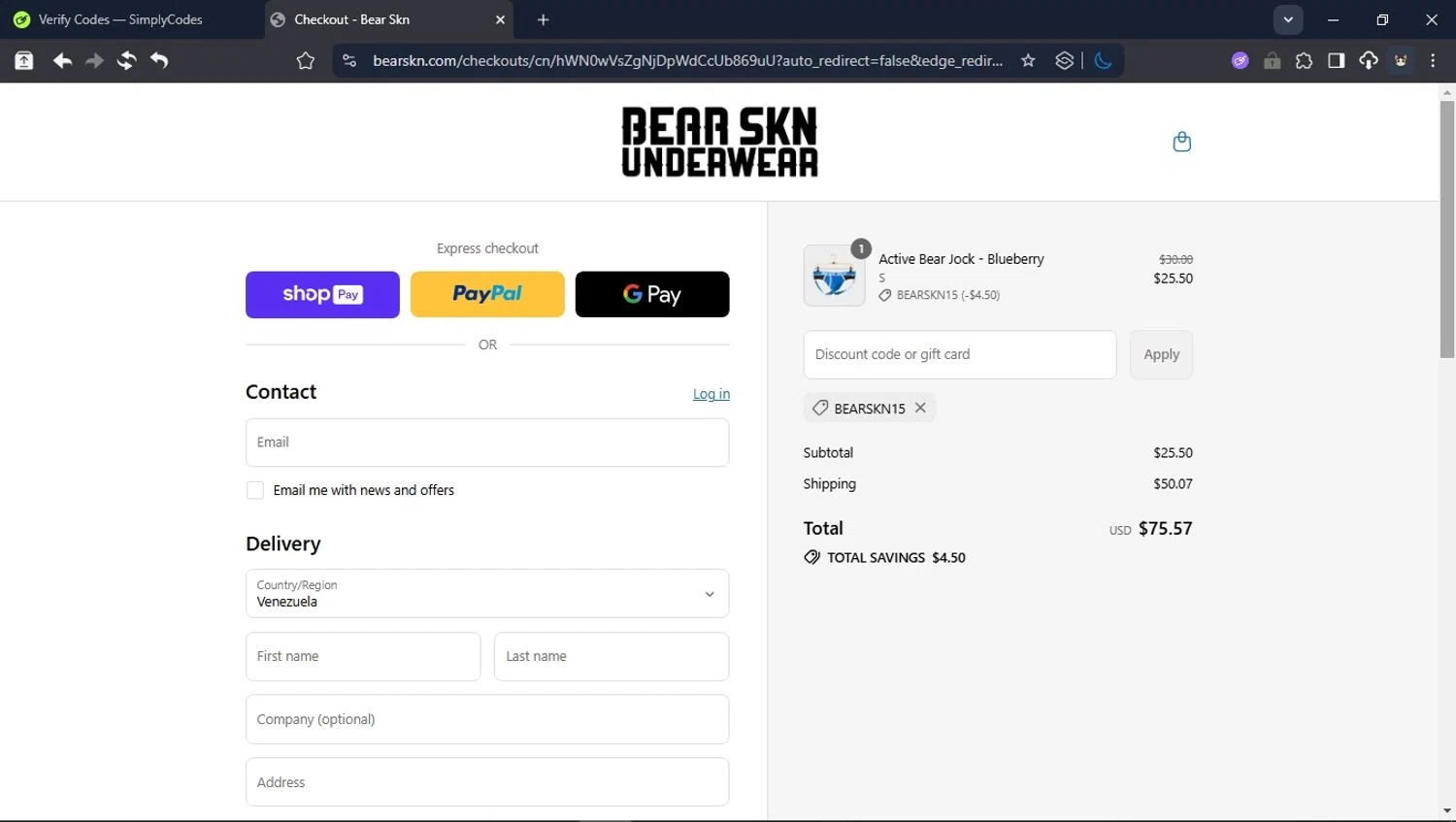Select the Checkout - Bear Skn tab
The image size is (1456, 822).
[388, 19]
